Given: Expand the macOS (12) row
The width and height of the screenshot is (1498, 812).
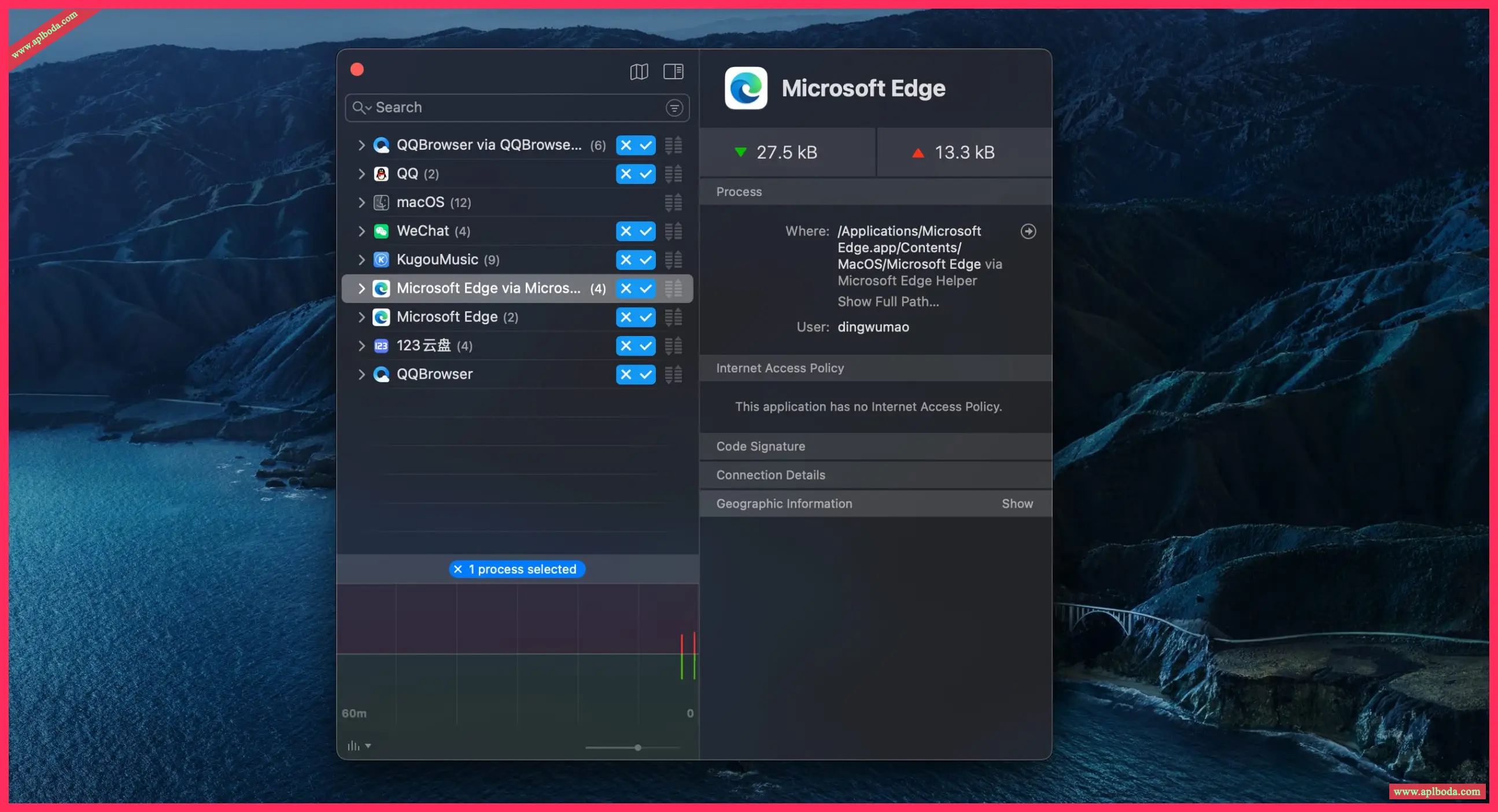Looking at the screenshot, I should [361, 202].
